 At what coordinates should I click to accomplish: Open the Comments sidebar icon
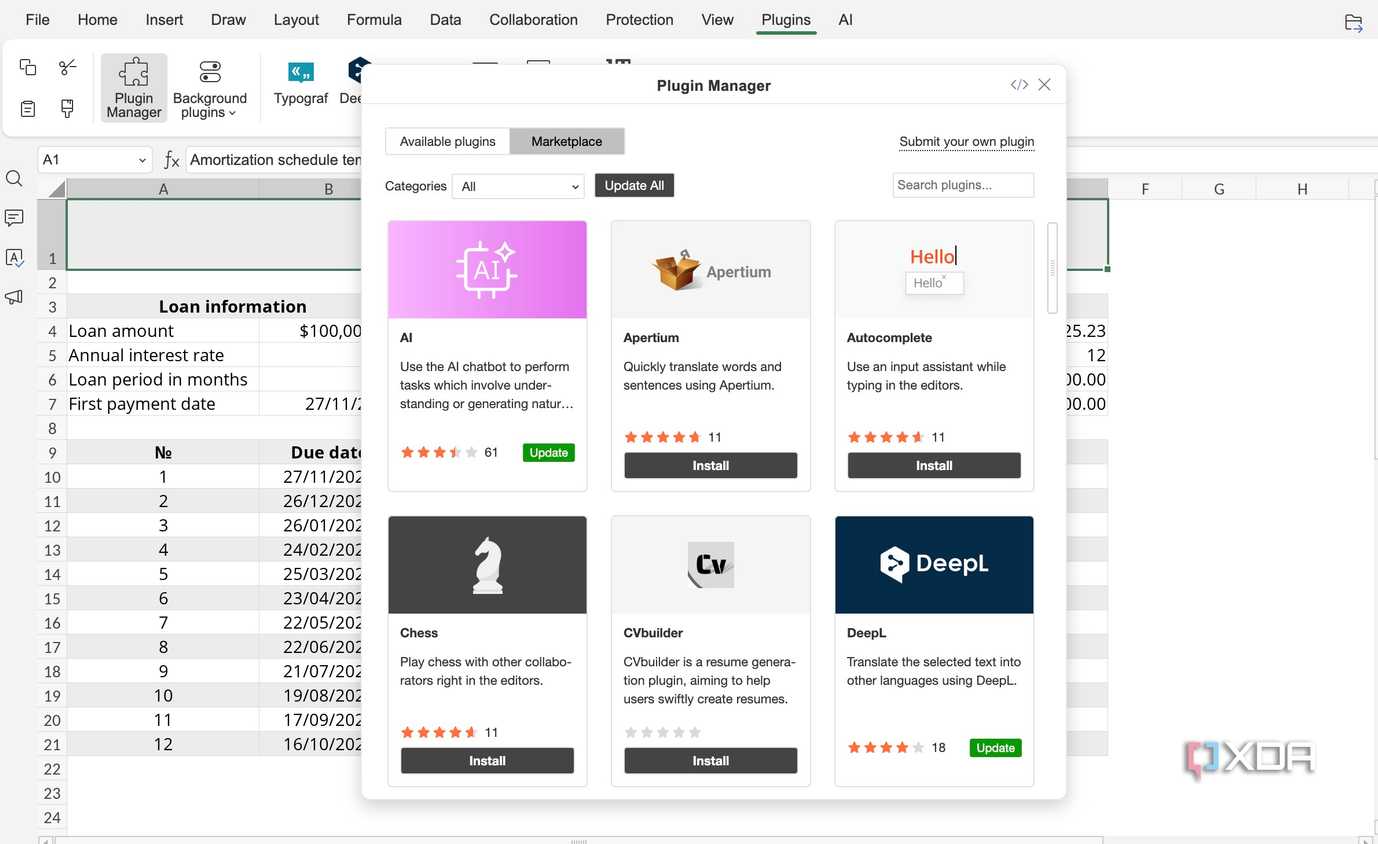pos(14,218)
